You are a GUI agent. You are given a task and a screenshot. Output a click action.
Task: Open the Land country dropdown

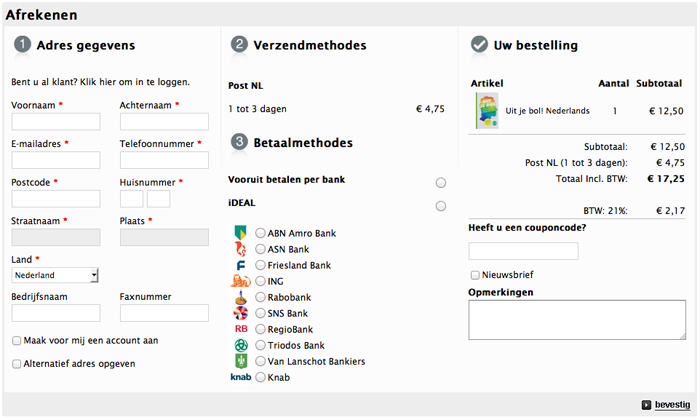55,275
